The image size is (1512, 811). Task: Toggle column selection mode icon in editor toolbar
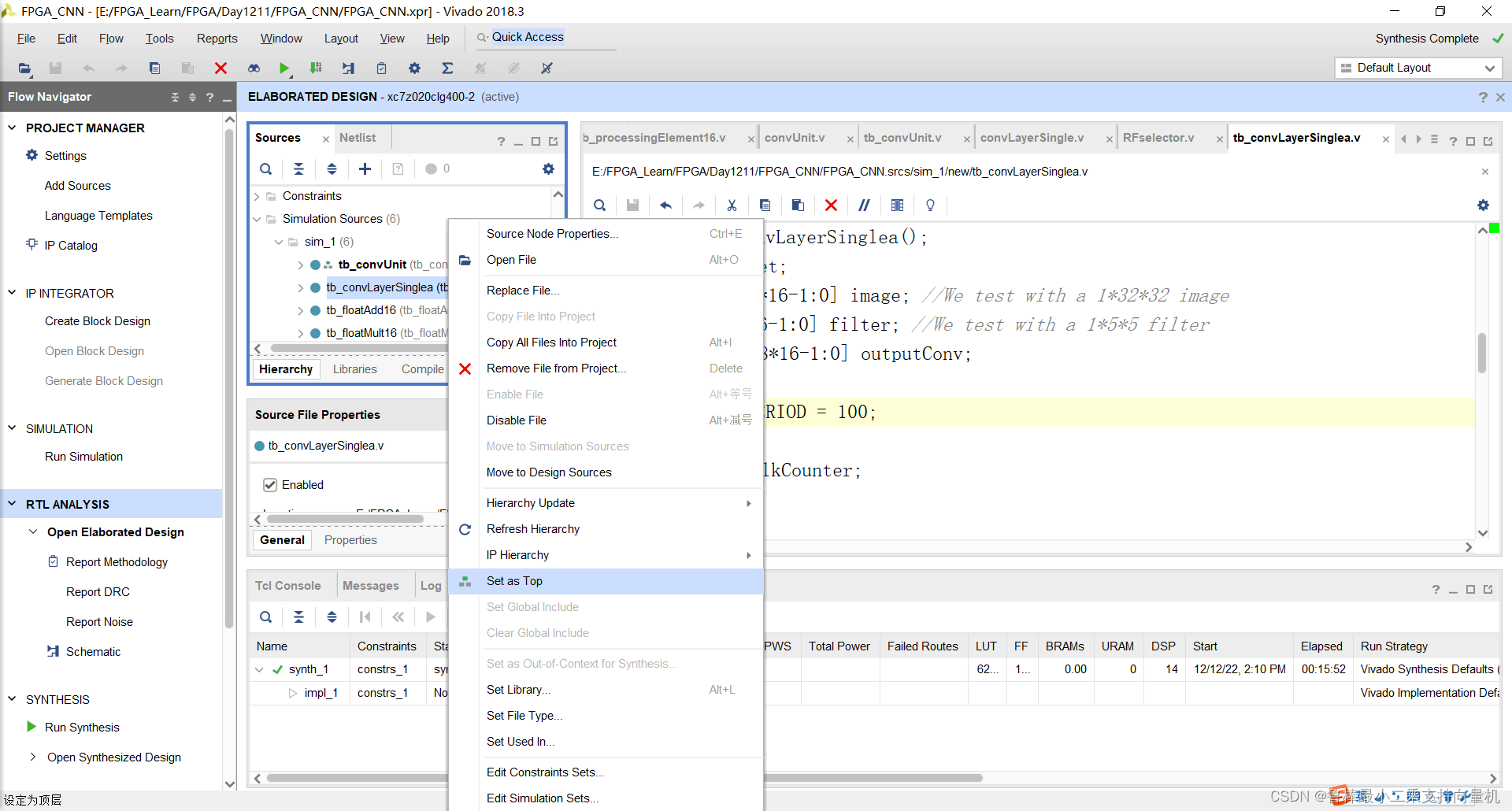(x=897, y=205)
